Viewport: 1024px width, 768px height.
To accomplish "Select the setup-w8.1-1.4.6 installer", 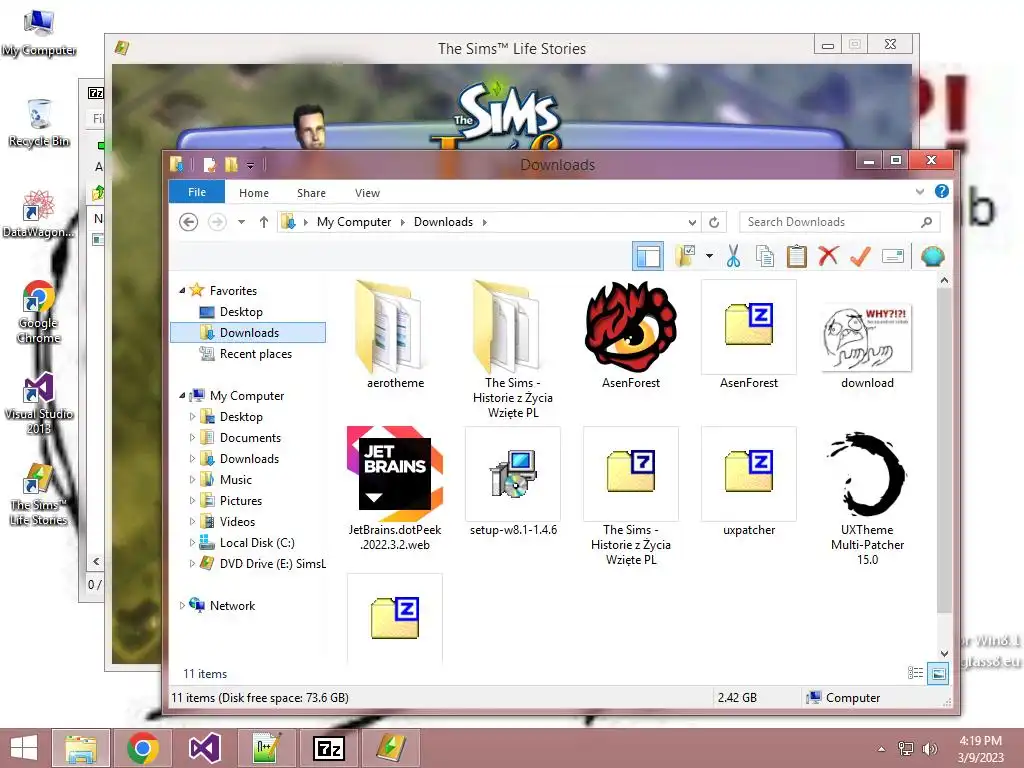I will pyautogui.click(x=513, y=482).
